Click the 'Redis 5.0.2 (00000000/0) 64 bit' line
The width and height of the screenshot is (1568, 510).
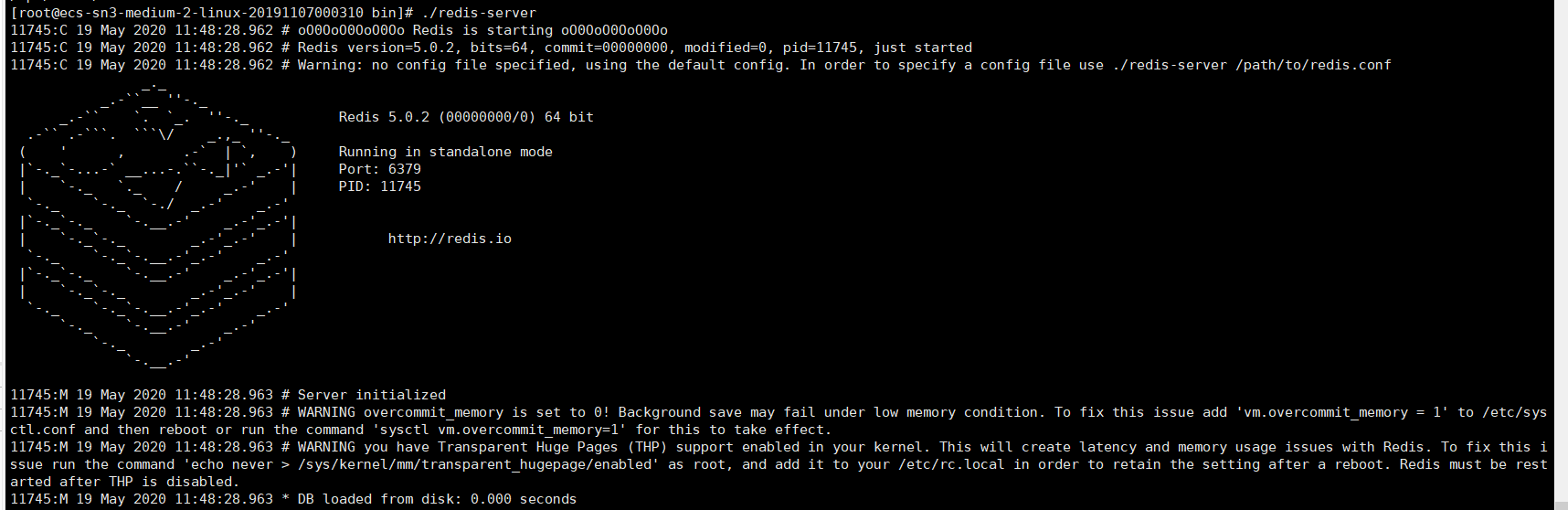pyautogui.click(x=466, y=117)
